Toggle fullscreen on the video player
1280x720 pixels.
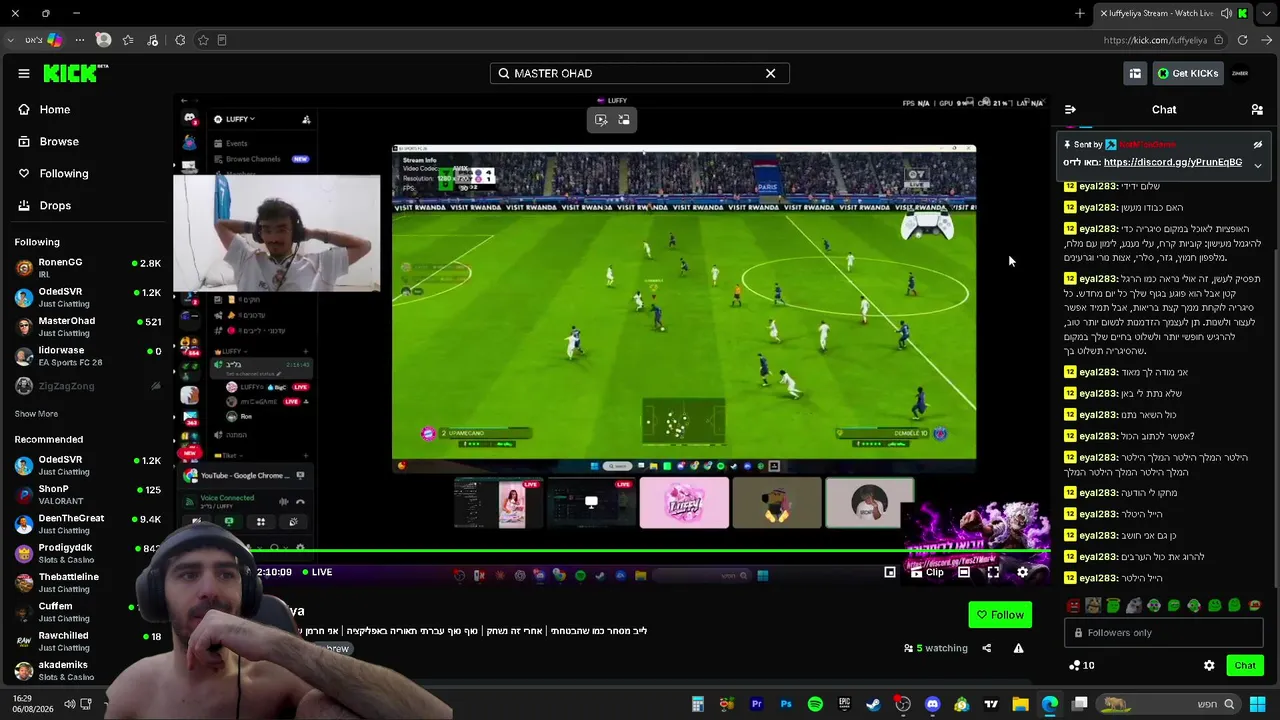coord(993,573)
